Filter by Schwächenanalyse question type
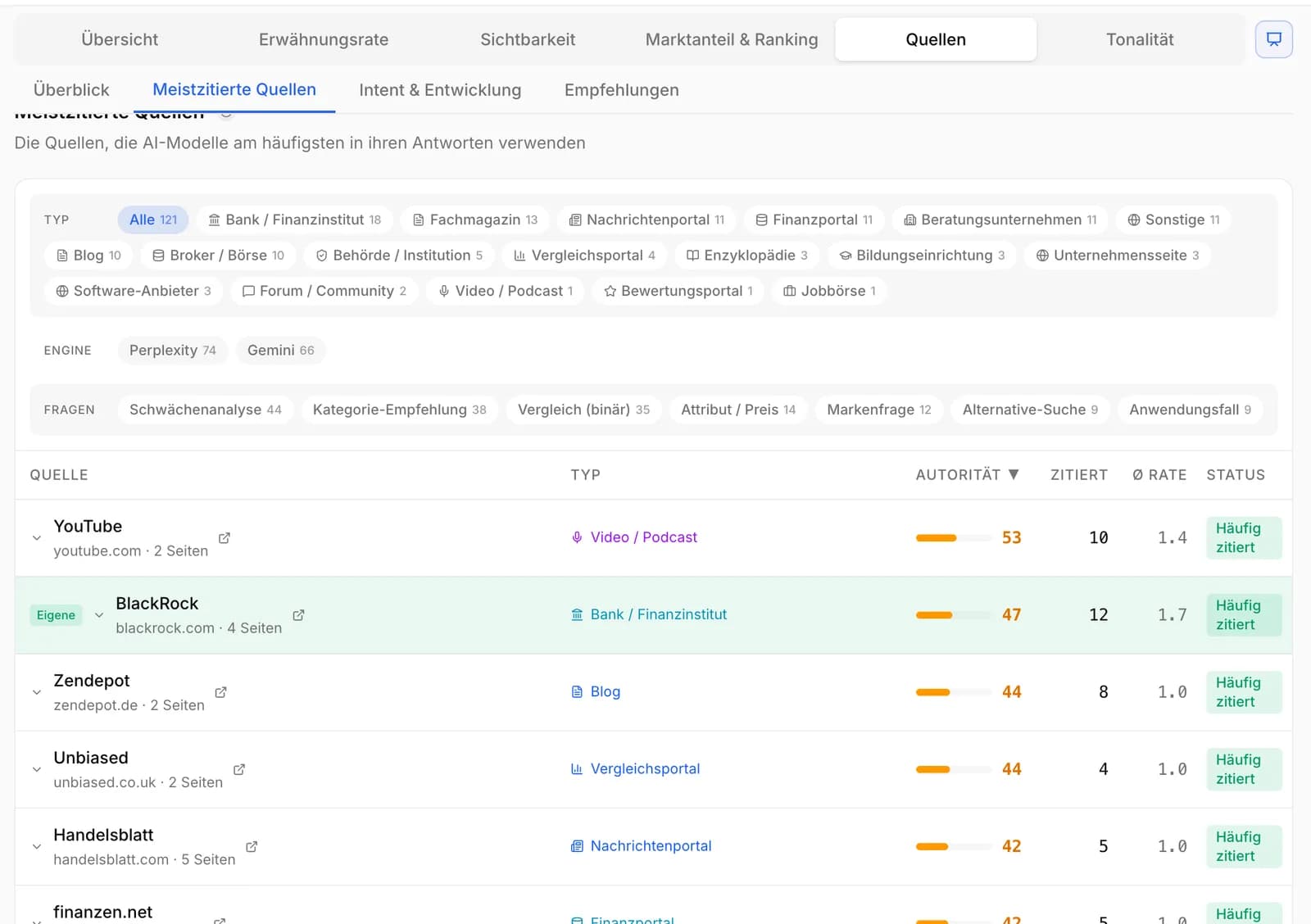 point(206,410)
